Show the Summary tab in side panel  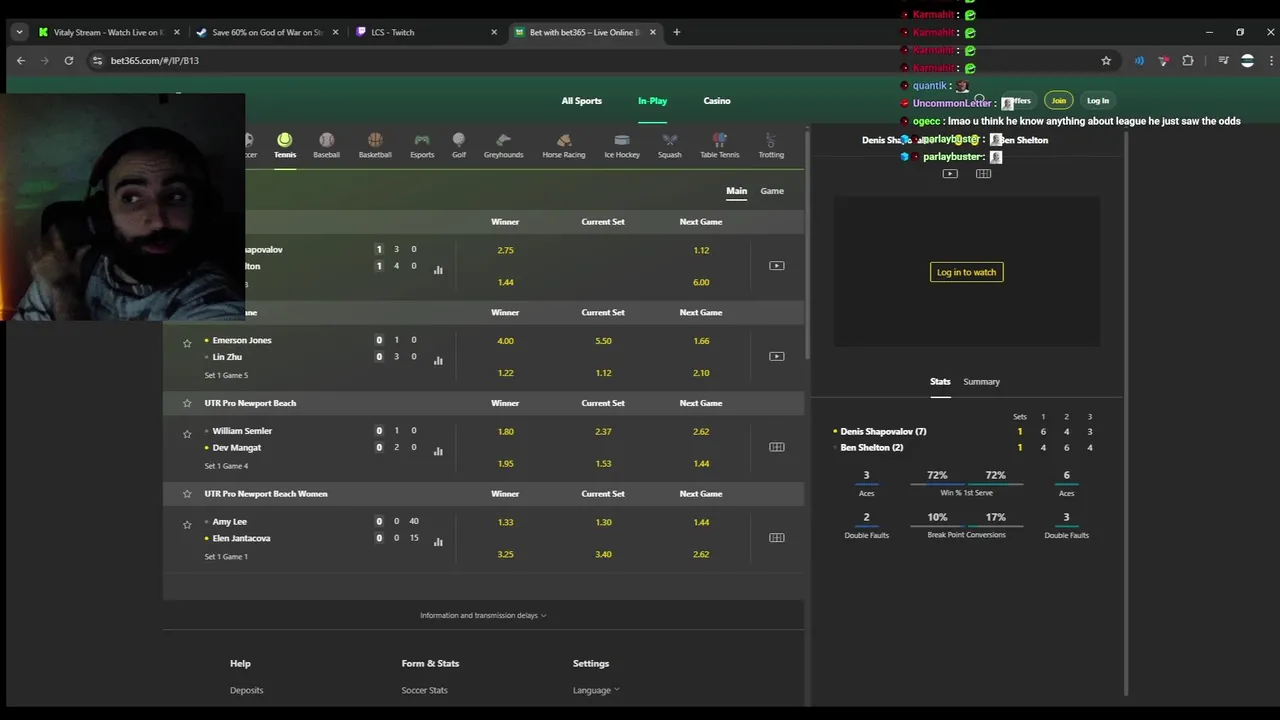click(981, 381)
